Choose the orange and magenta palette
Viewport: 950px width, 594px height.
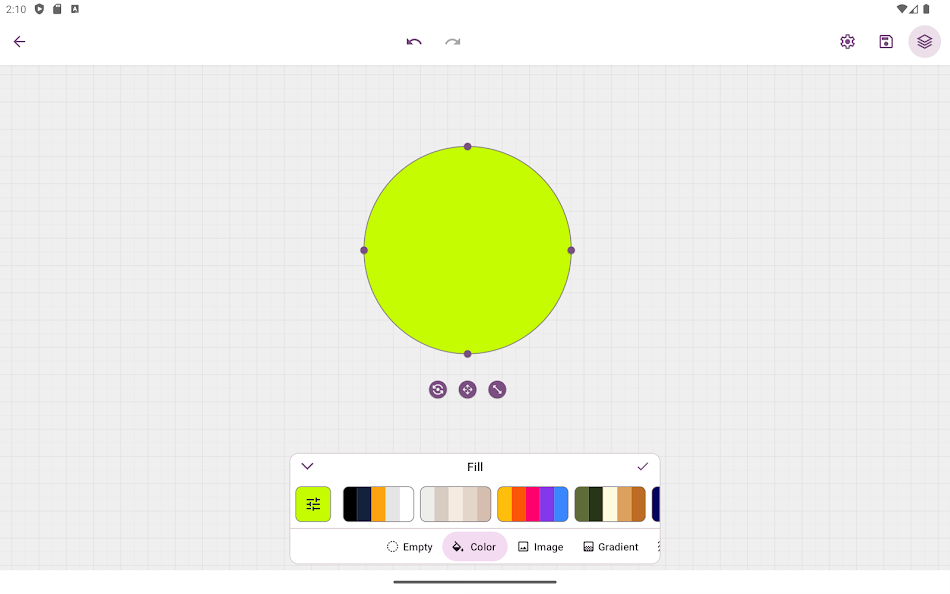[532, 504]
